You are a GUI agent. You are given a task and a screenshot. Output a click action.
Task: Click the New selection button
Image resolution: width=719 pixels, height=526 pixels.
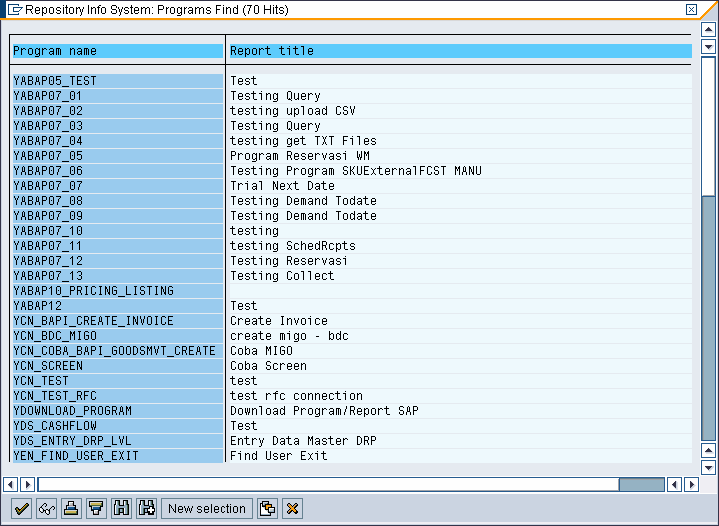[x=207, y=509]
